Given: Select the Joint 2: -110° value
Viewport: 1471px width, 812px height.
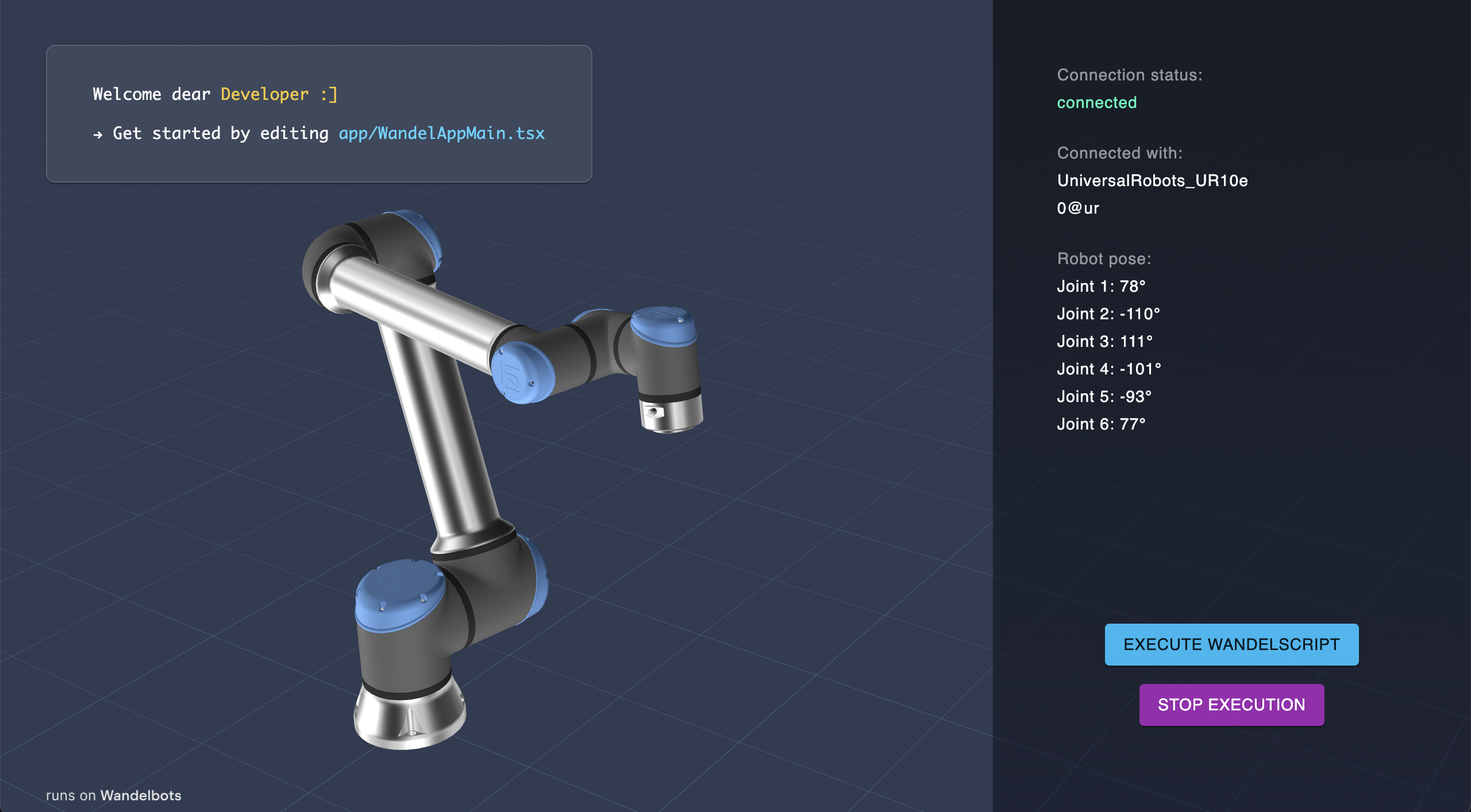Looking at the screenshot, I should [x=1108, y=314].
